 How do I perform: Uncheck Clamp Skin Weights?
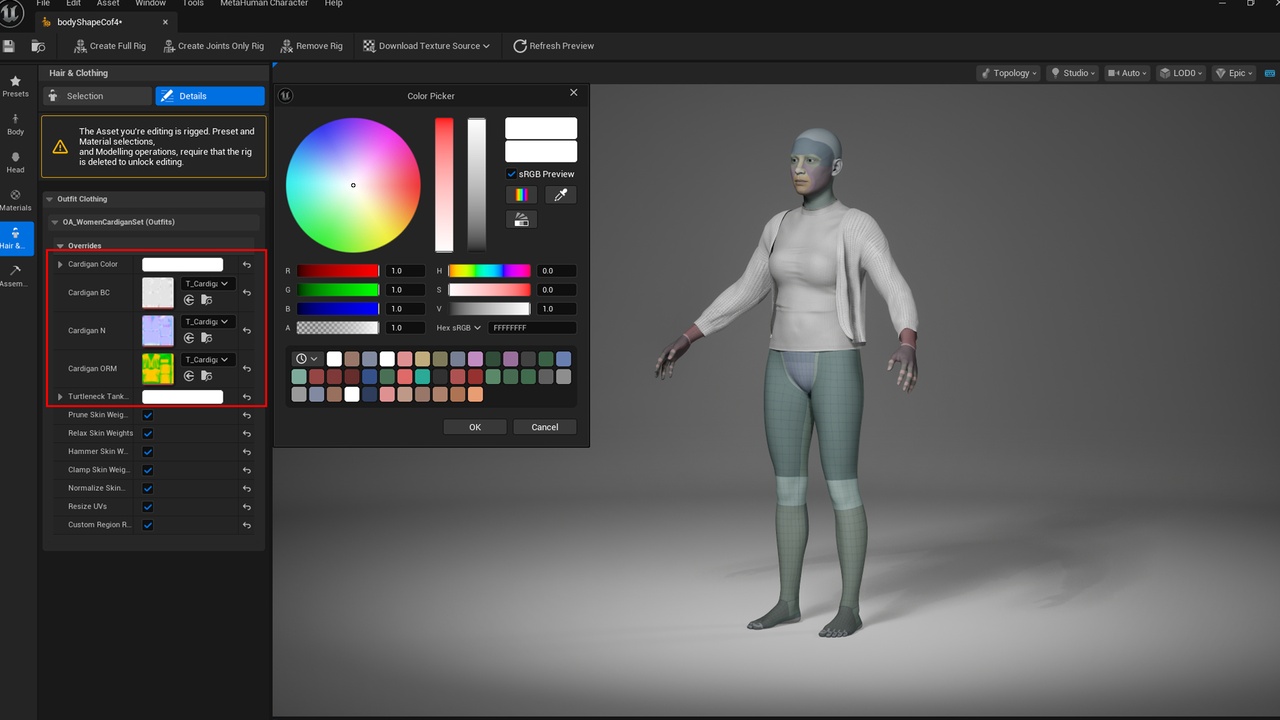coord(148,470)
